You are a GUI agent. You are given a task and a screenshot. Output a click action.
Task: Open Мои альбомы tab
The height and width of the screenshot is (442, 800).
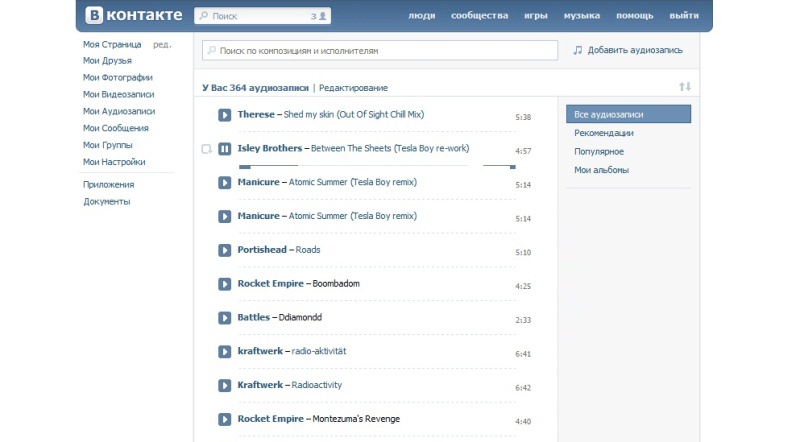pyautogui.click(x=602, y=170)
